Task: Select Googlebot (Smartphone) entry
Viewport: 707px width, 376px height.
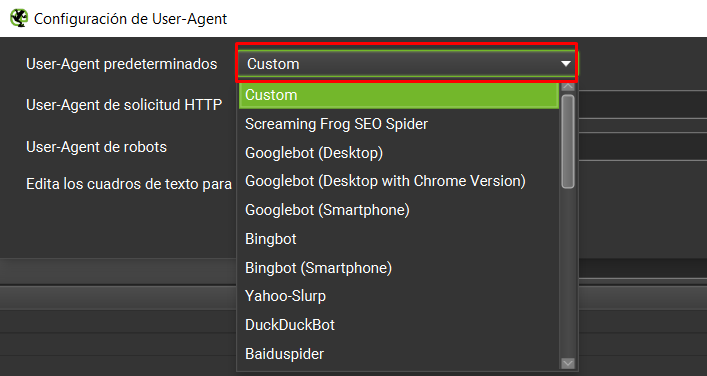Action: 399,210
